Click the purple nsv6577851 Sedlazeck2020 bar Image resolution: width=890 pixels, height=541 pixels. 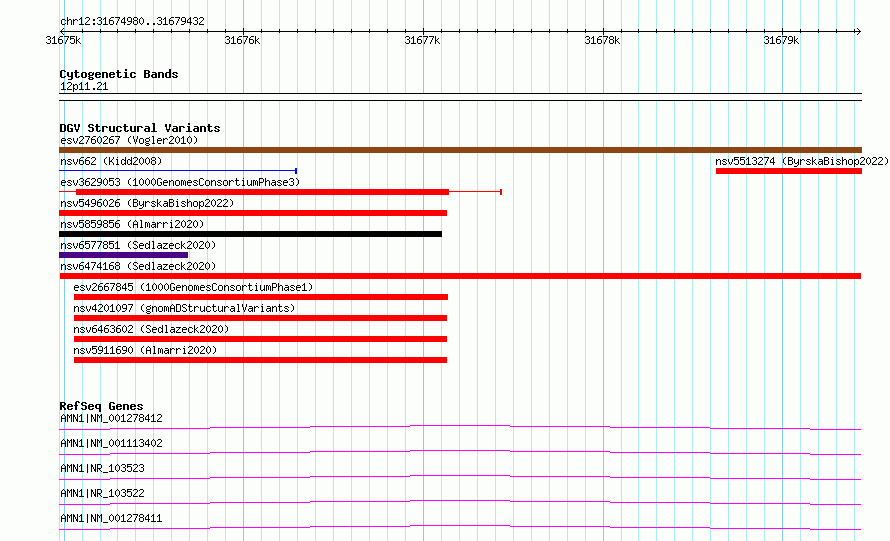[x=123, y=255]
